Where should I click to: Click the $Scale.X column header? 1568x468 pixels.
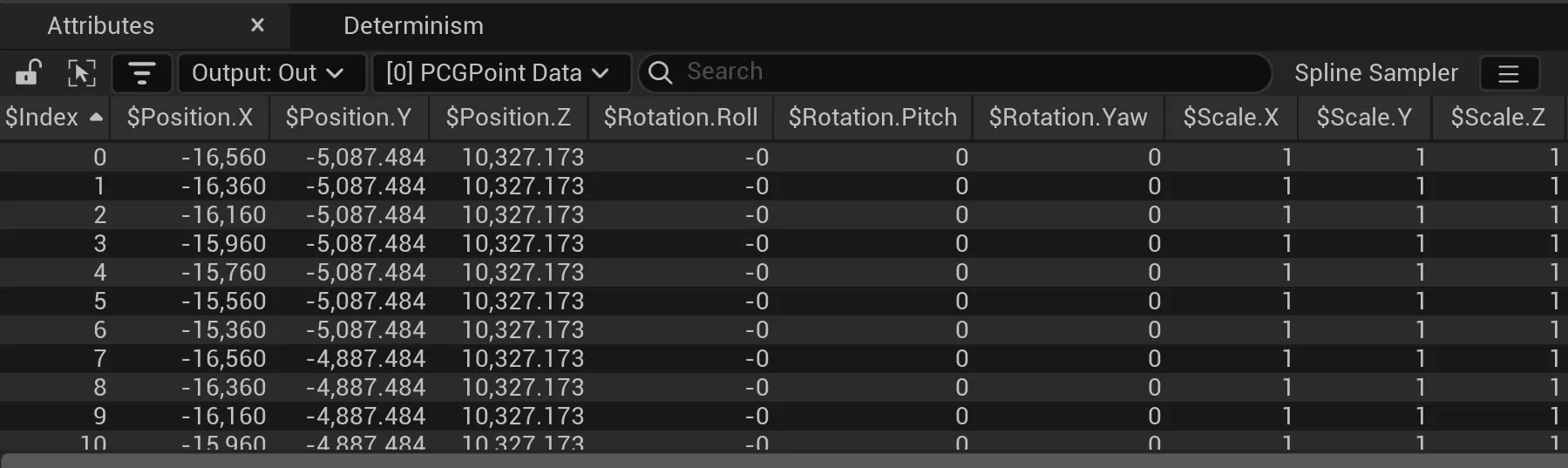pos(1230,118)
